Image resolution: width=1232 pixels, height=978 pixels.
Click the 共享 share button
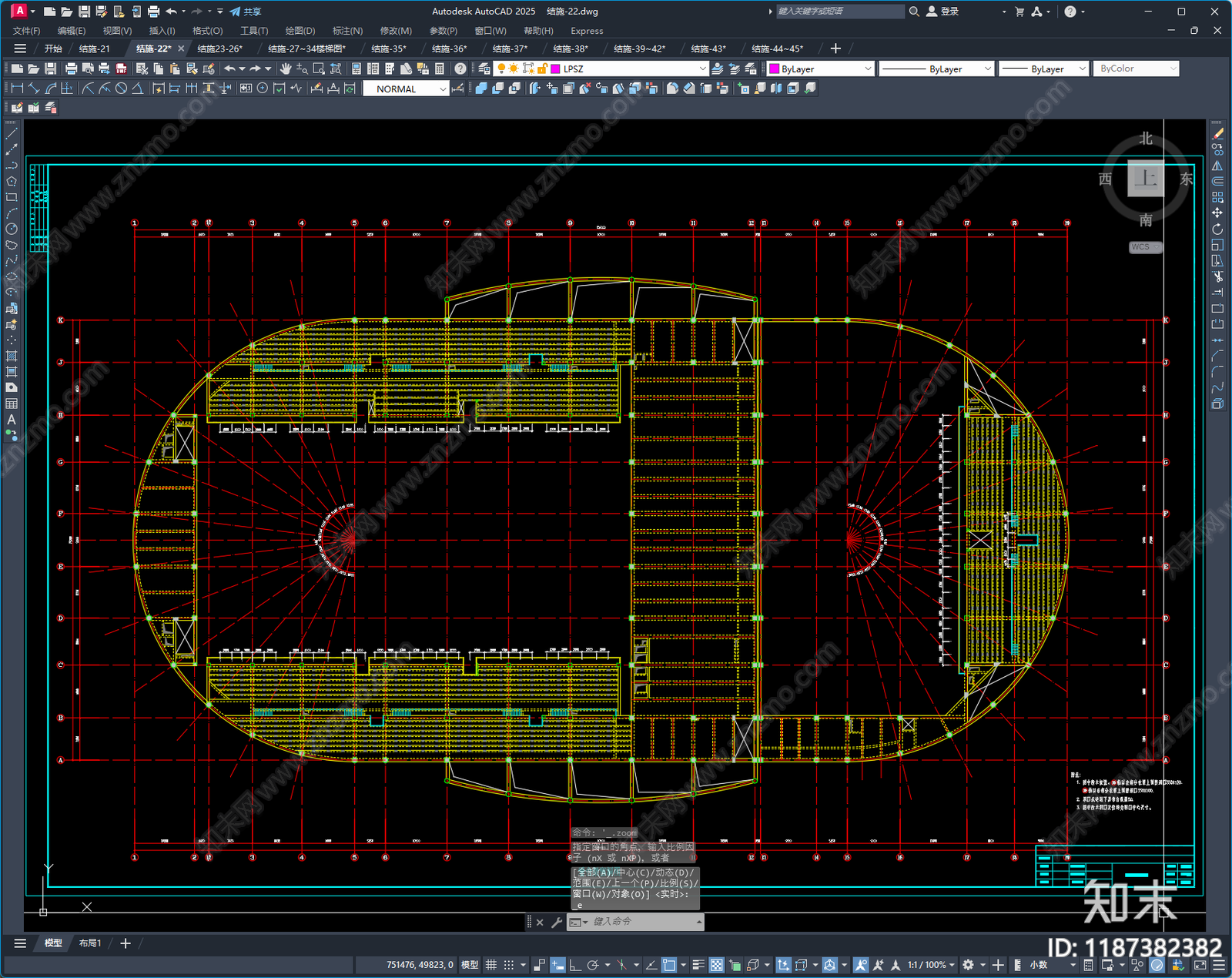tap(246, 12)
